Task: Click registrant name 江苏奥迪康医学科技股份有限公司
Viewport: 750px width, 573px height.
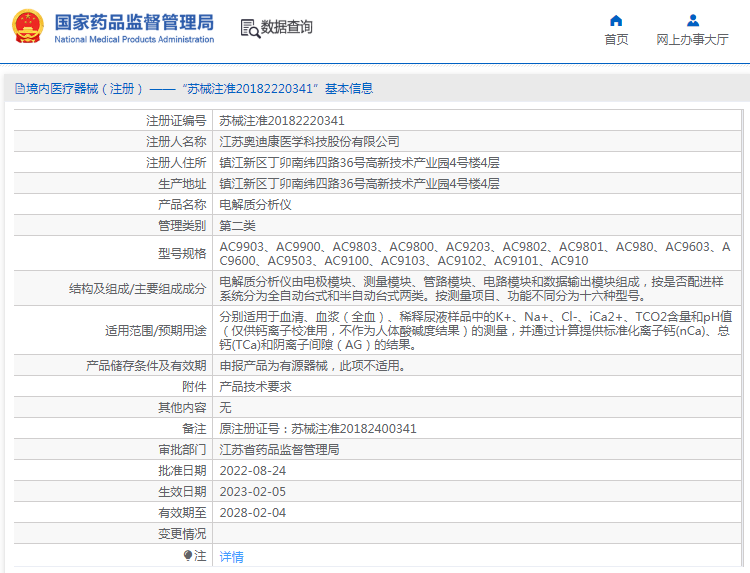Action: (309, 142)
